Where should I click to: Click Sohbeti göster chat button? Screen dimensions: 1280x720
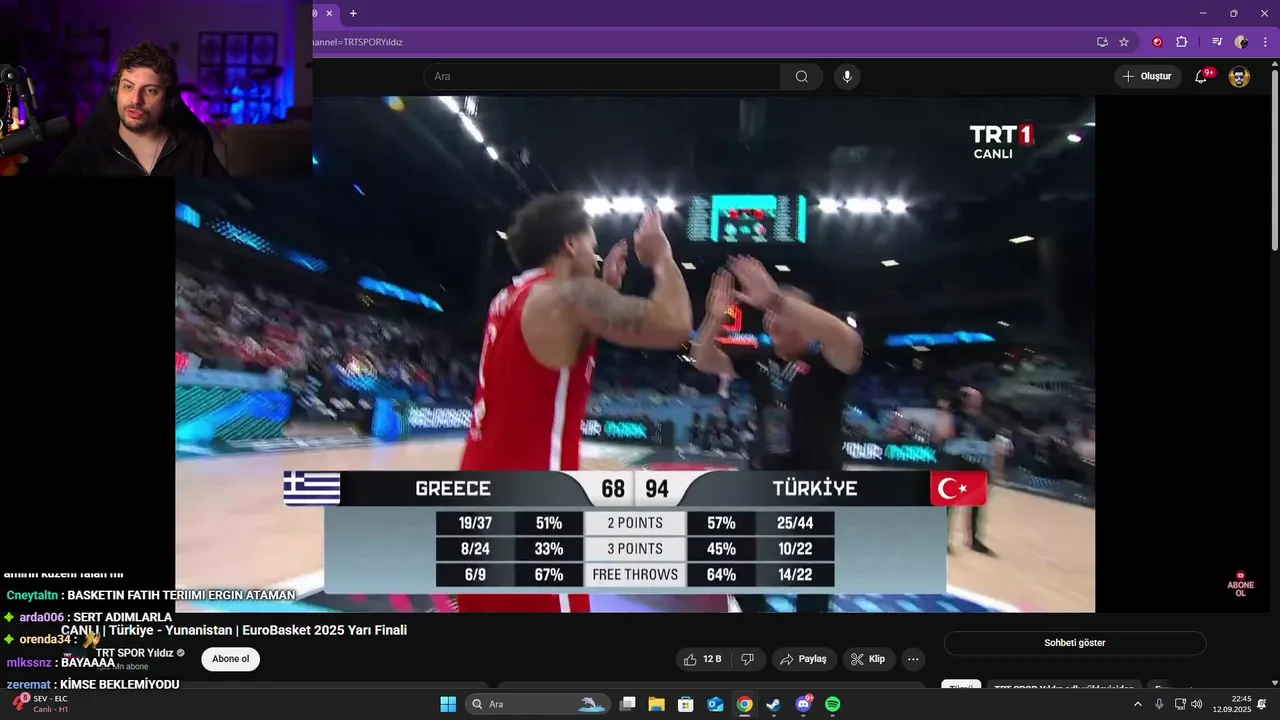click(x=1075, y=643)
